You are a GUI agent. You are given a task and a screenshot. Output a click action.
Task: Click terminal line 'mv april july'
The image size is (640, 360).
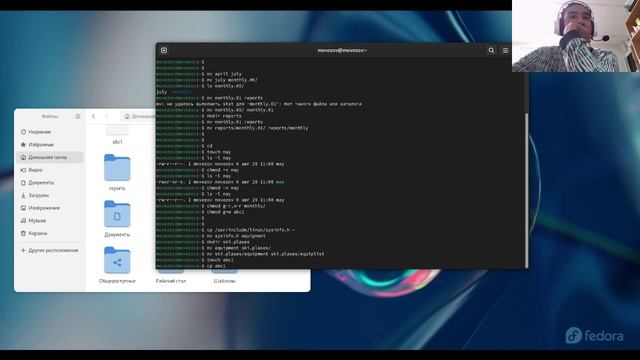(224, 74)
